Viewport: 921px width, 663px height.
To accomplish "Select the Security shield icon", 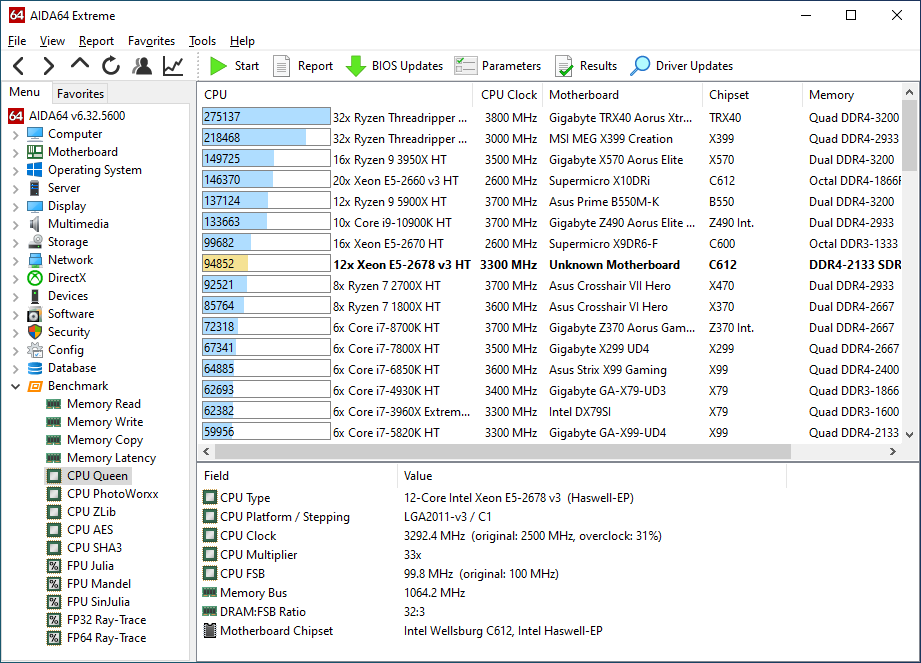I will [x=35, y=332].
